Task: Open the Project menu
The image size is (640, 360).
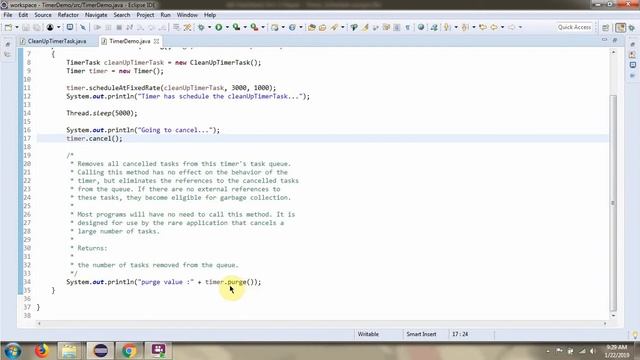Action: [x=145, y=15]
